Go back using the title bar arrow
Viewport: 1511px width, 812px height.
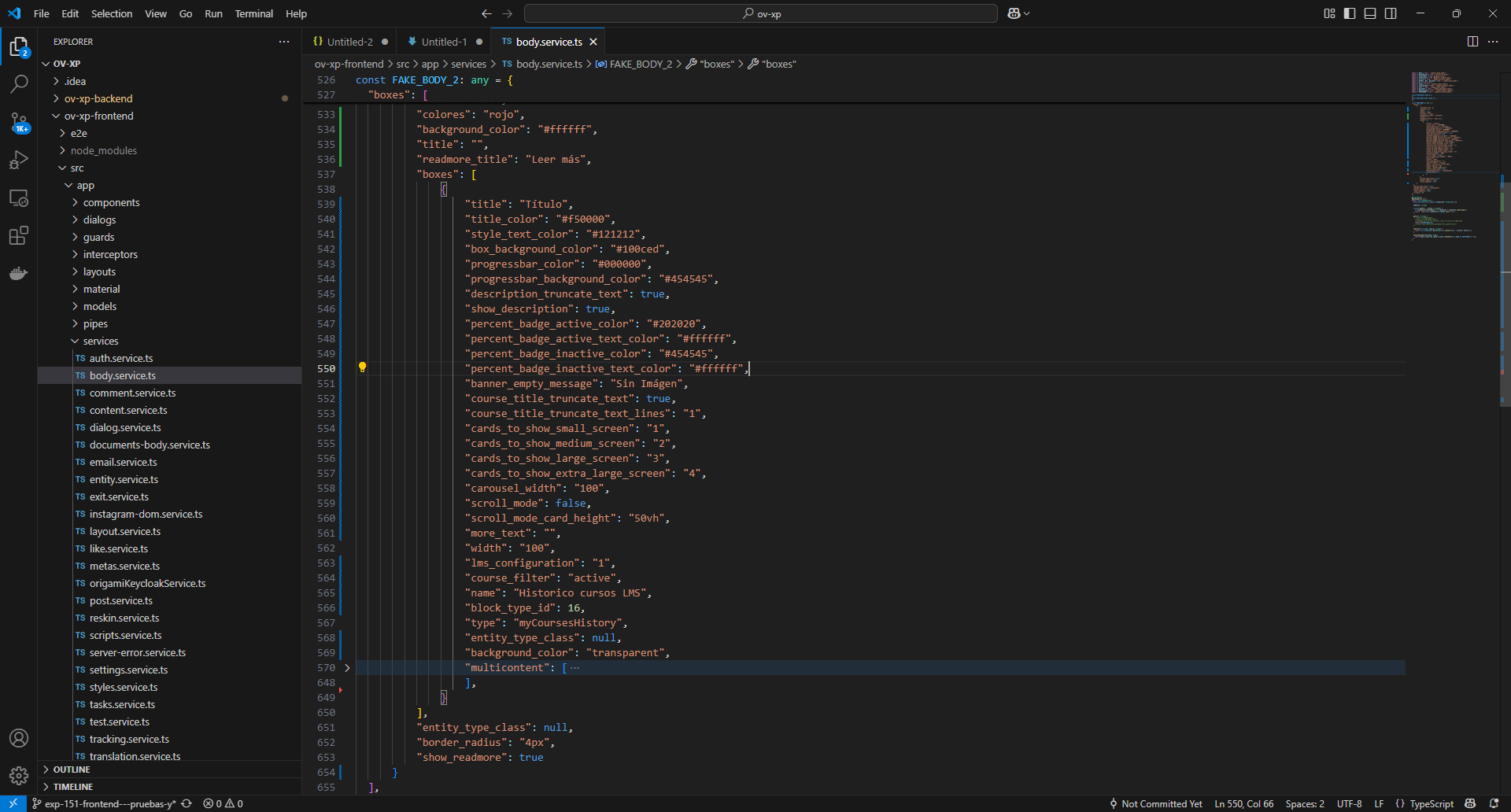[x=486, y=13]
